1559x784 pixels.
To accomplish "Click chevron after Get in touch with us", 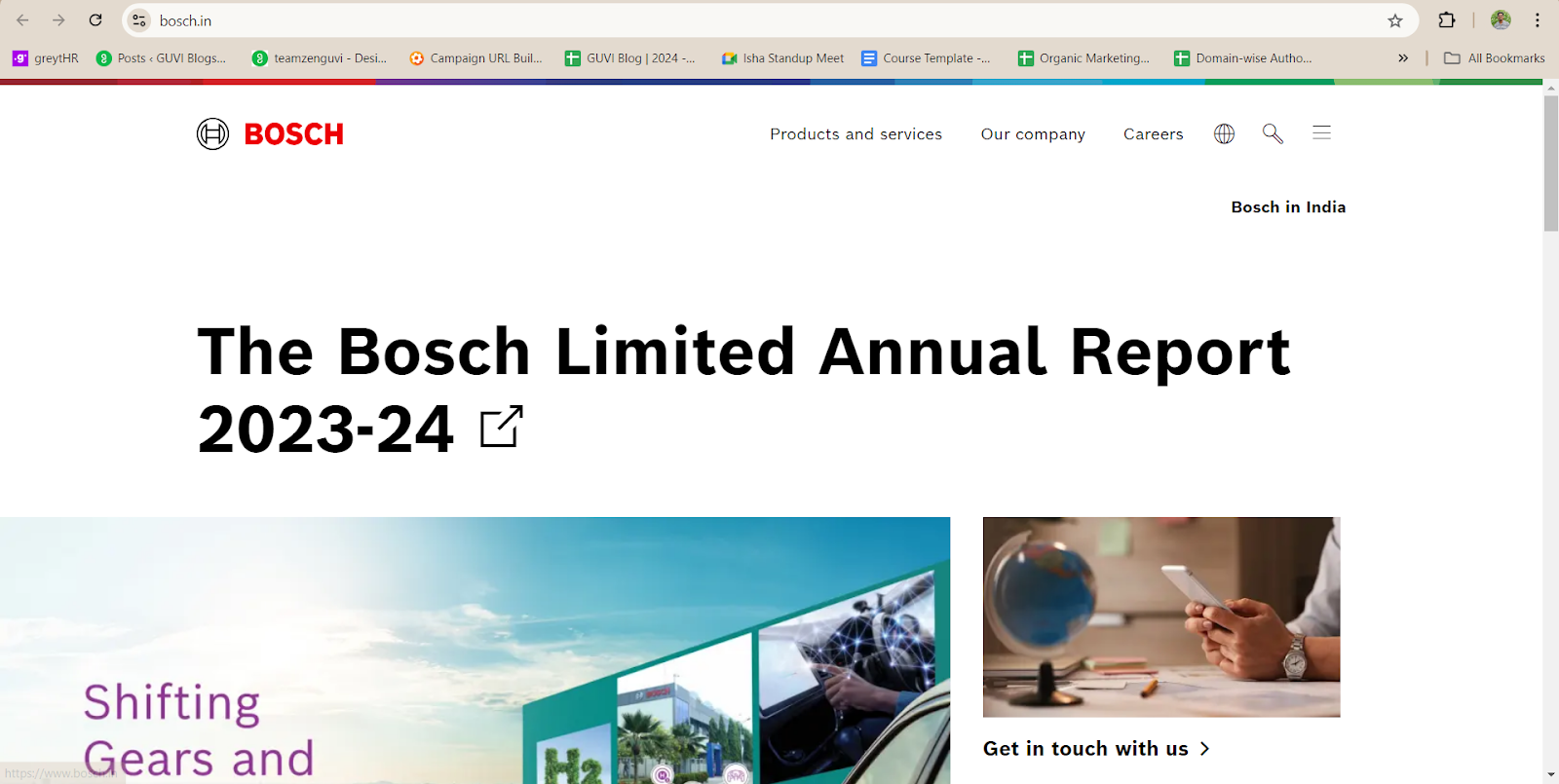I will (1205, 749).
